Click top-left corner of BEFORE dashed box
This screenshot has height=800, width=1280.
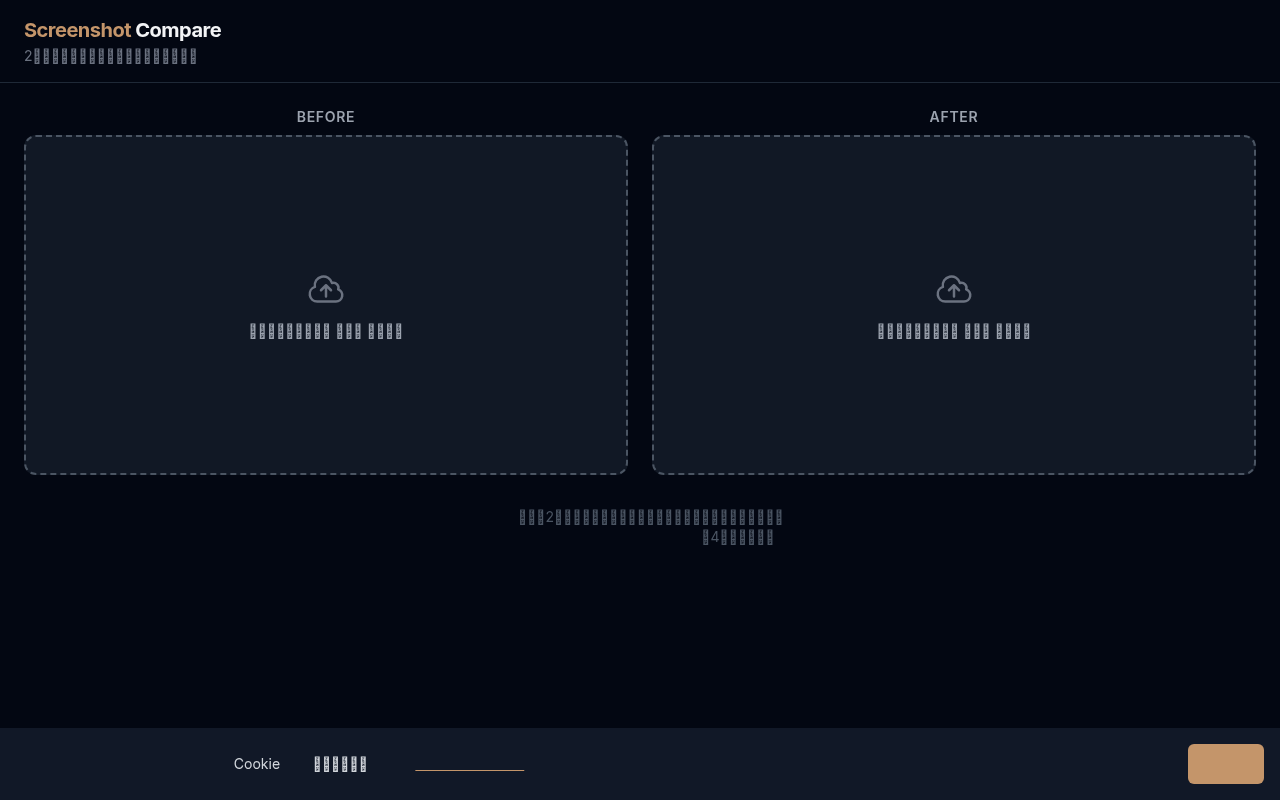tap(28, 139)
